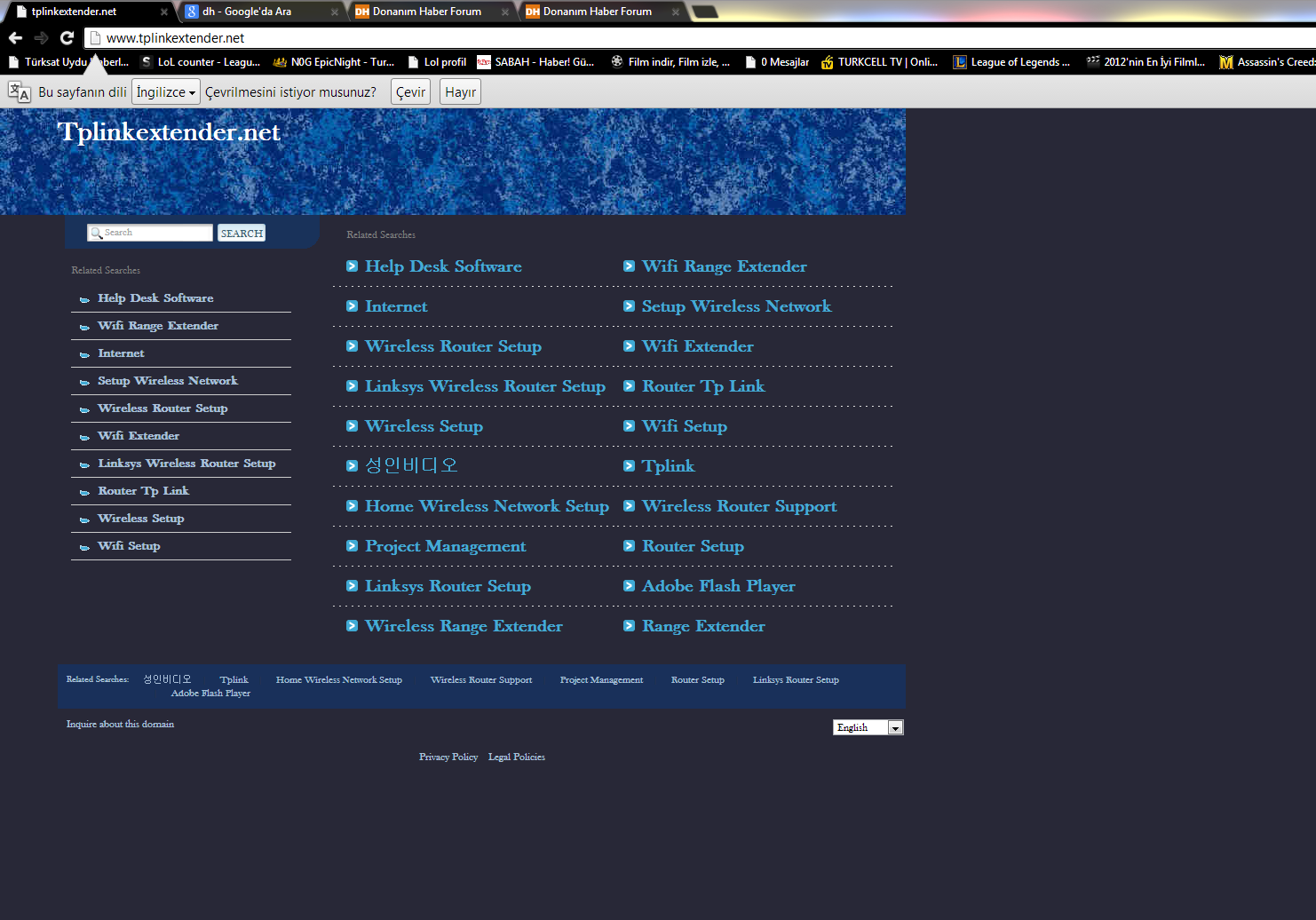1316x920 pixels.
Task: Click the arrow icon beside Help Desk Software in main list
Action: coord(353,266)
